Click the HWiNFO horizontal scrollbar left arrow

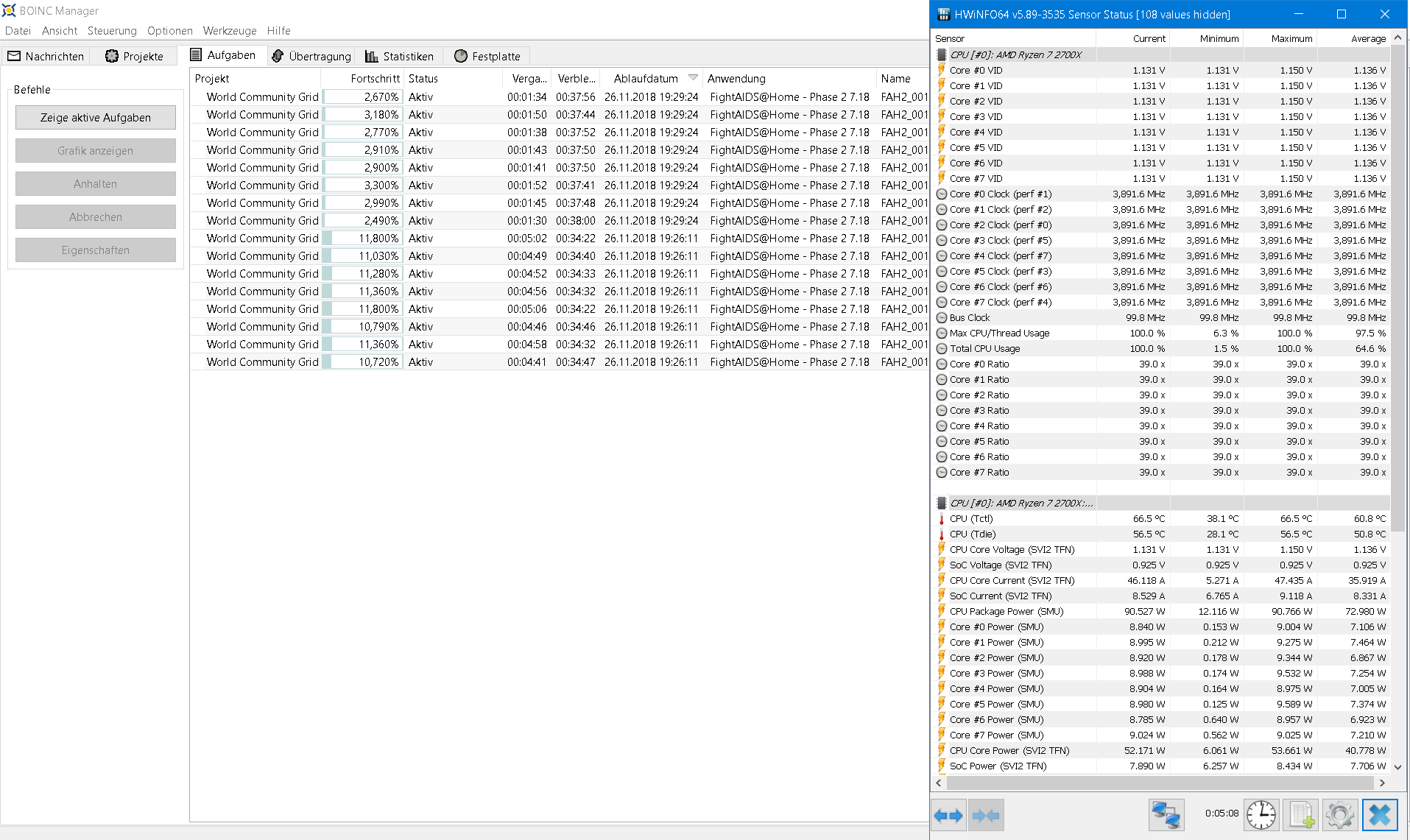tap(938, 783)
